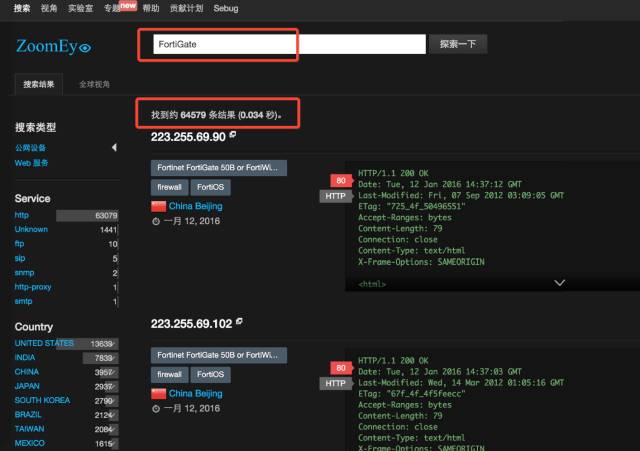Open result IP 223.255.69.90
Viewport: 640px width, 451px height.
(188, 137)
